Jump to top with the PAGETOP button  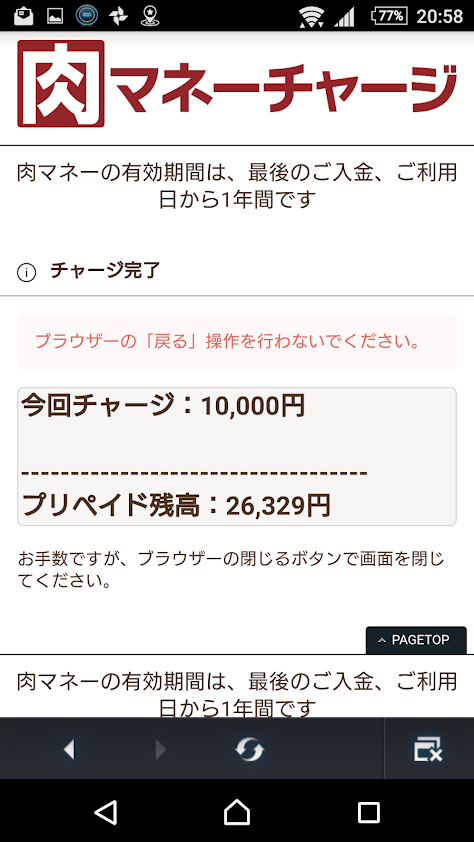tap(416, 640)
